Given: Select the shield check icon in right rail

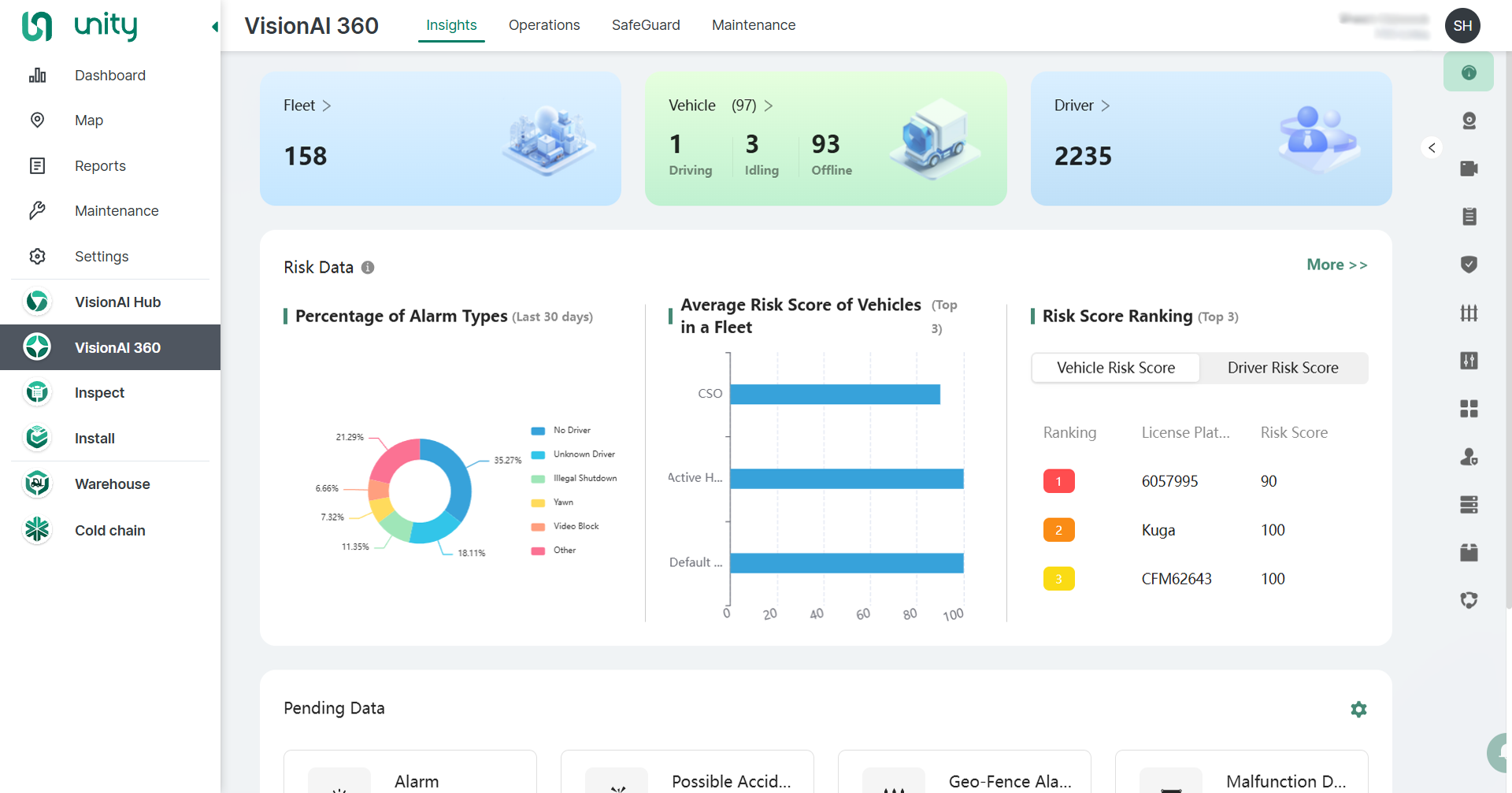Looking at the screenshot, I should (x=1469, y=265).
